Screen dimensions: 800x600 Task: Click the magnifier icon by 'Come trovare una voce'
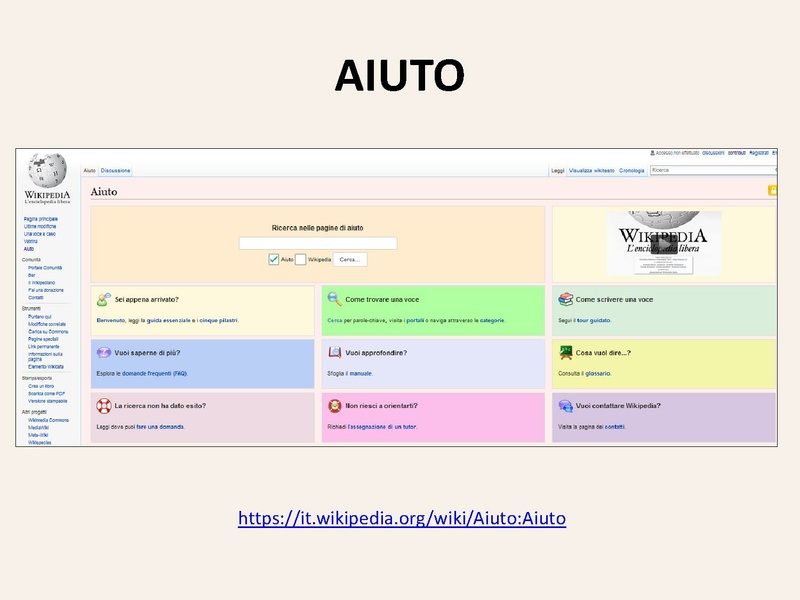[x=334, y=299]
